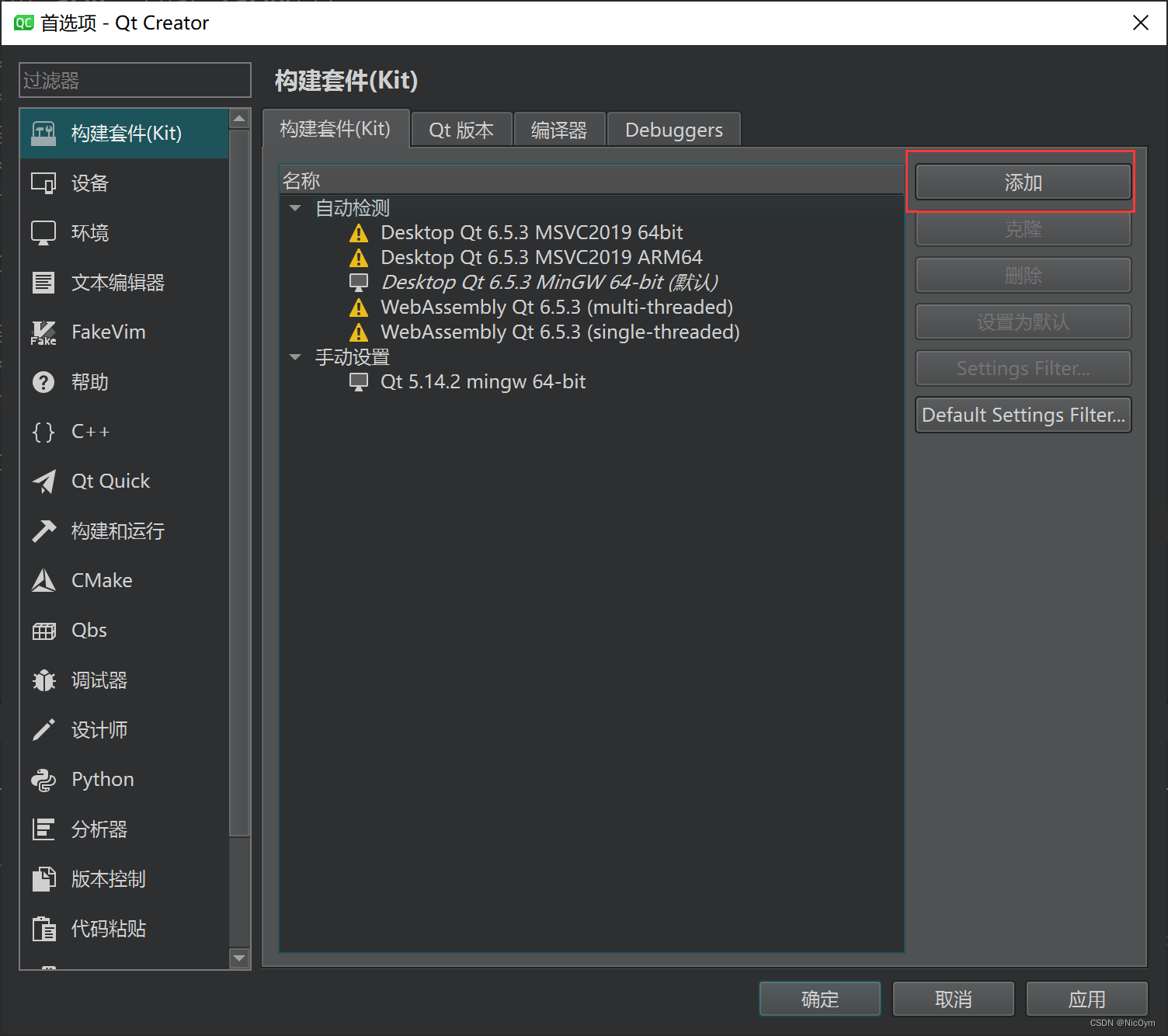The height and width of the screenshot is (1036, 1168).
Task: Open the Python settings category
Action: [x=124, y=780]
